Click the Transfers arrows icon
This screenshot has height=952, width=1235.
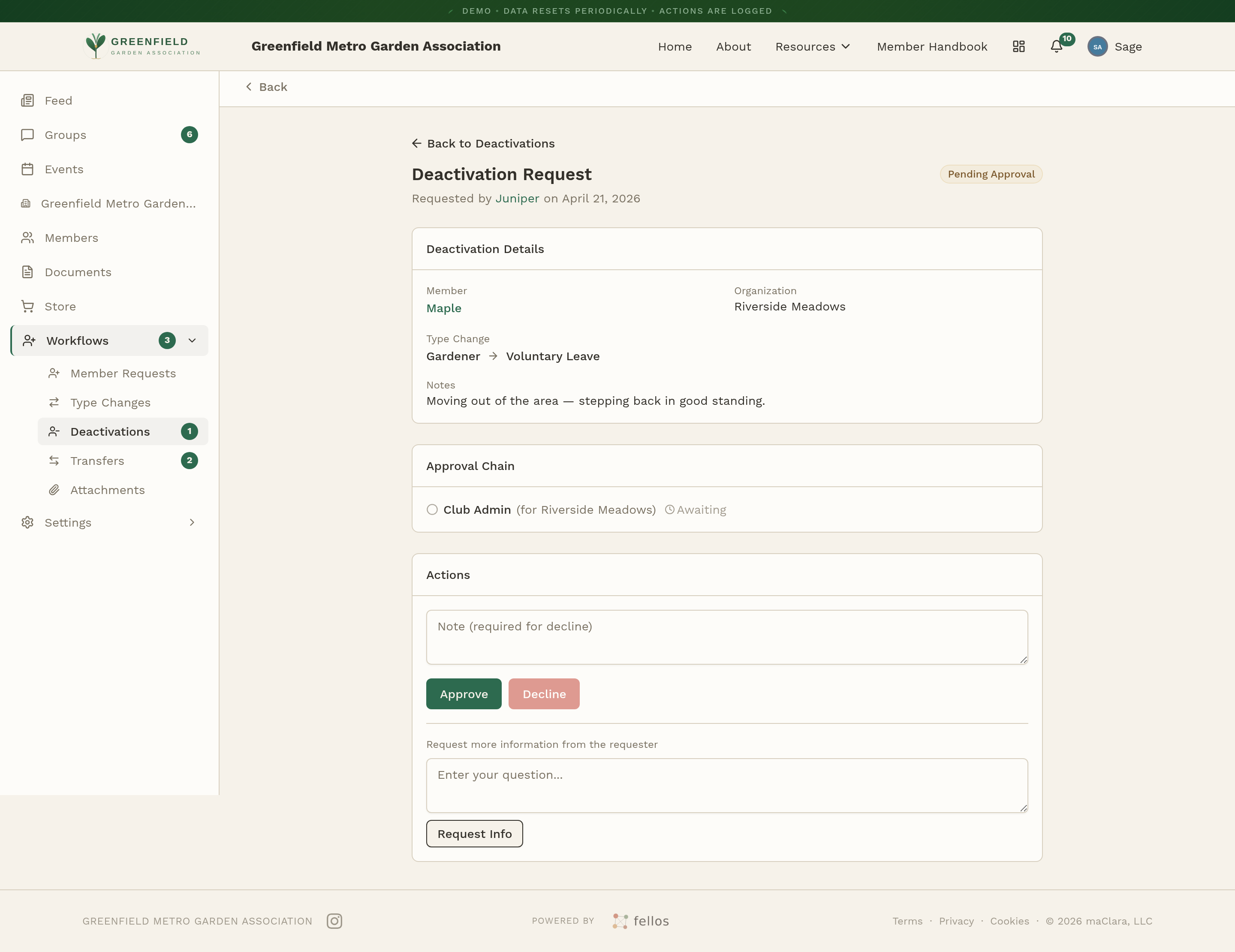(x=54, y=461)
